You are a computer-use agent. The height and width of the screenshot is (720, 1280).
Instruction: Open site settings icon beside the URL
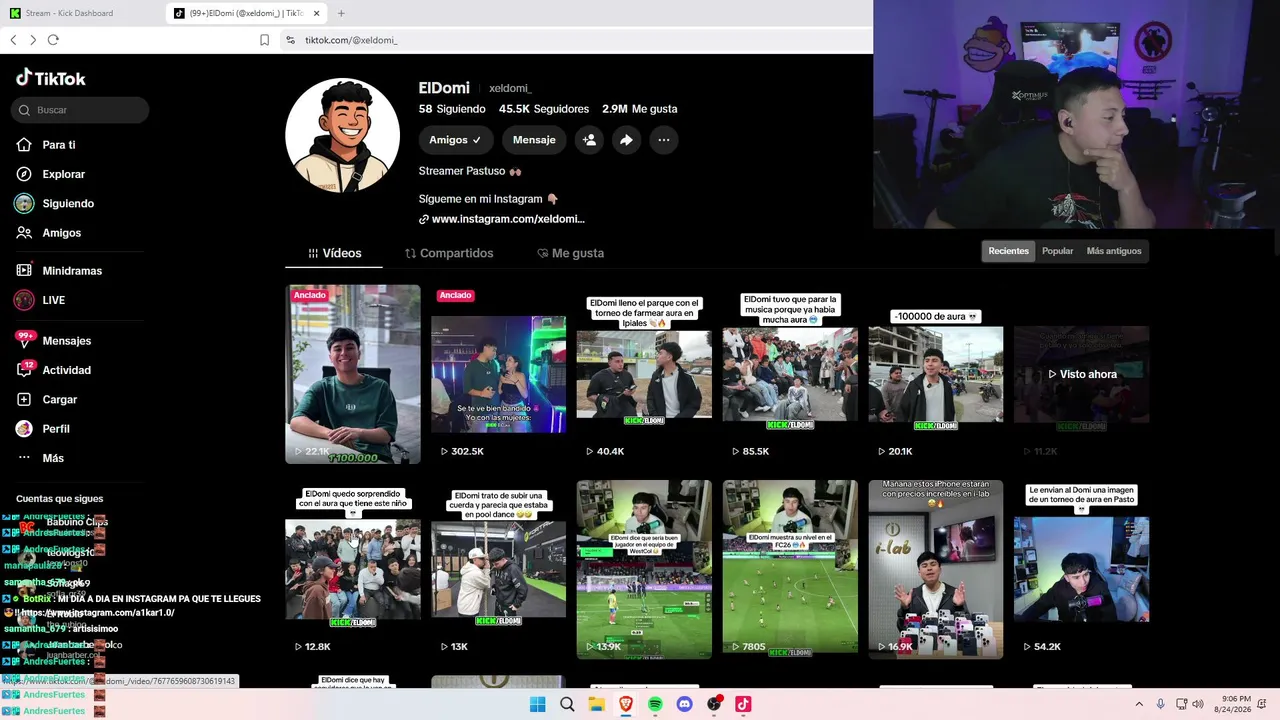point(290,40)
